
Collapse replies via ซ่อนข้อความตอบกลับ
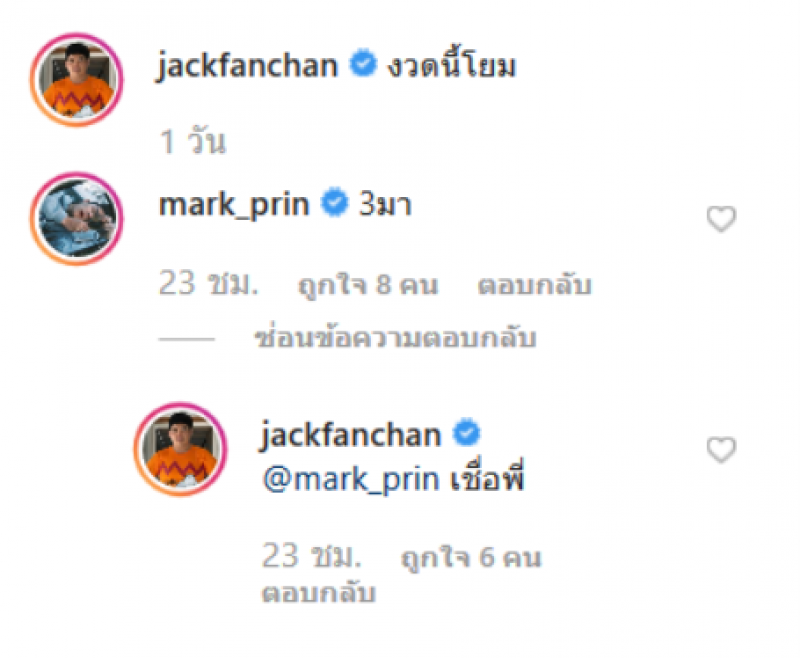[395, 338]
